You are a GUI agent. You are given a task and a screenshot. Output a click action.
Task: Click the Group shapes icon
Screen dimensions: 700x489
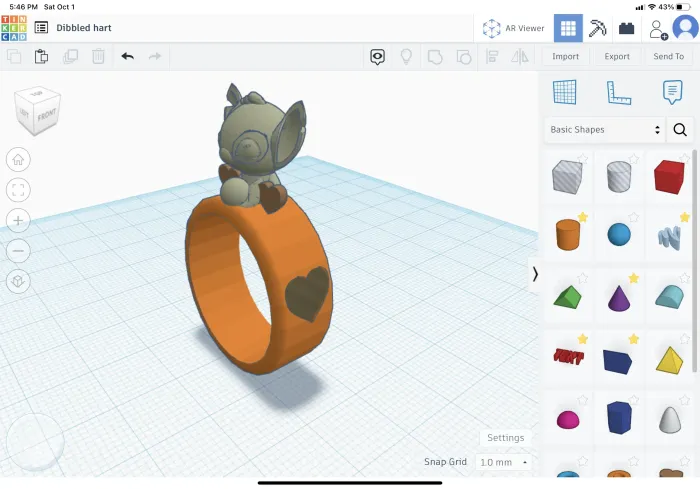click(435, 57)
